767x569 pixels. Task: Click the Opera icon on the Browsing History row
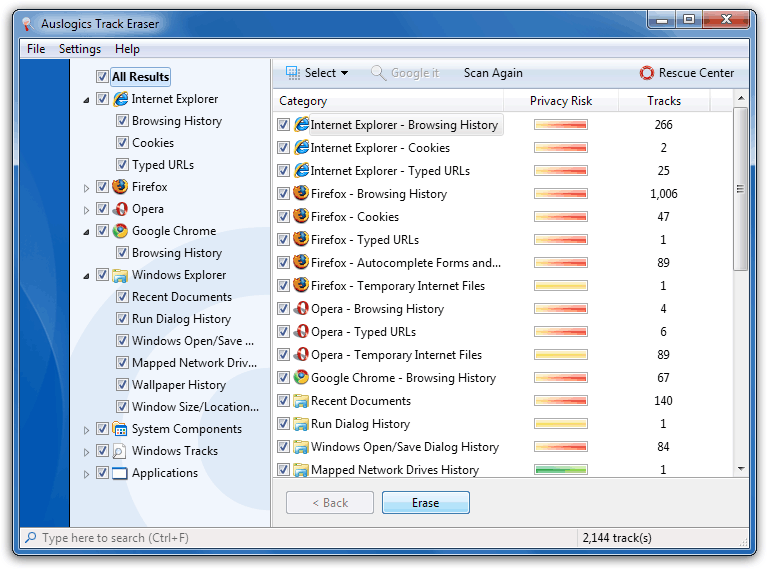(301, 308)
